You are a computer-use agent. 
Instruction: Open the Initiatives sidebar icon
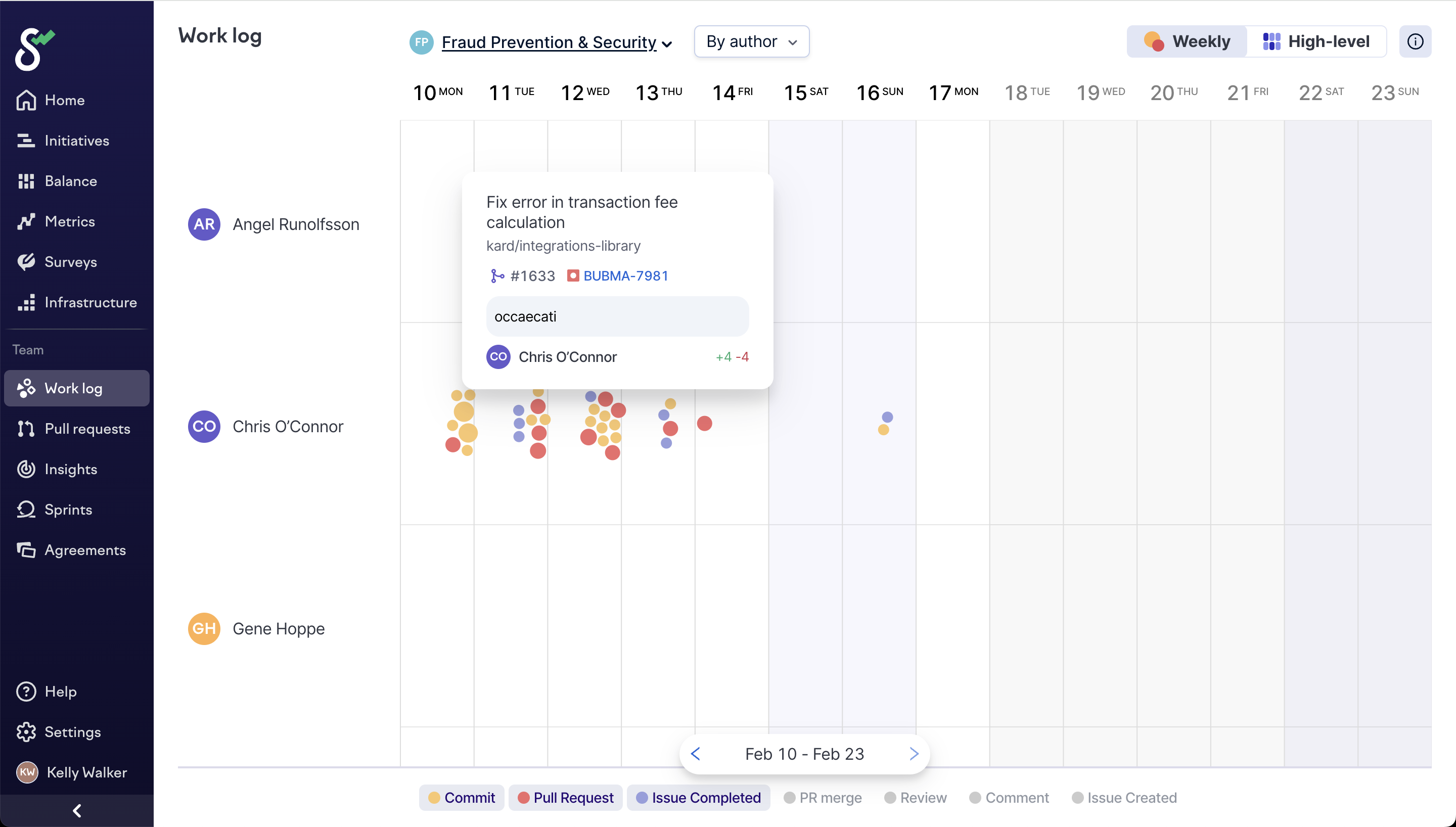[x=26, y=141]
